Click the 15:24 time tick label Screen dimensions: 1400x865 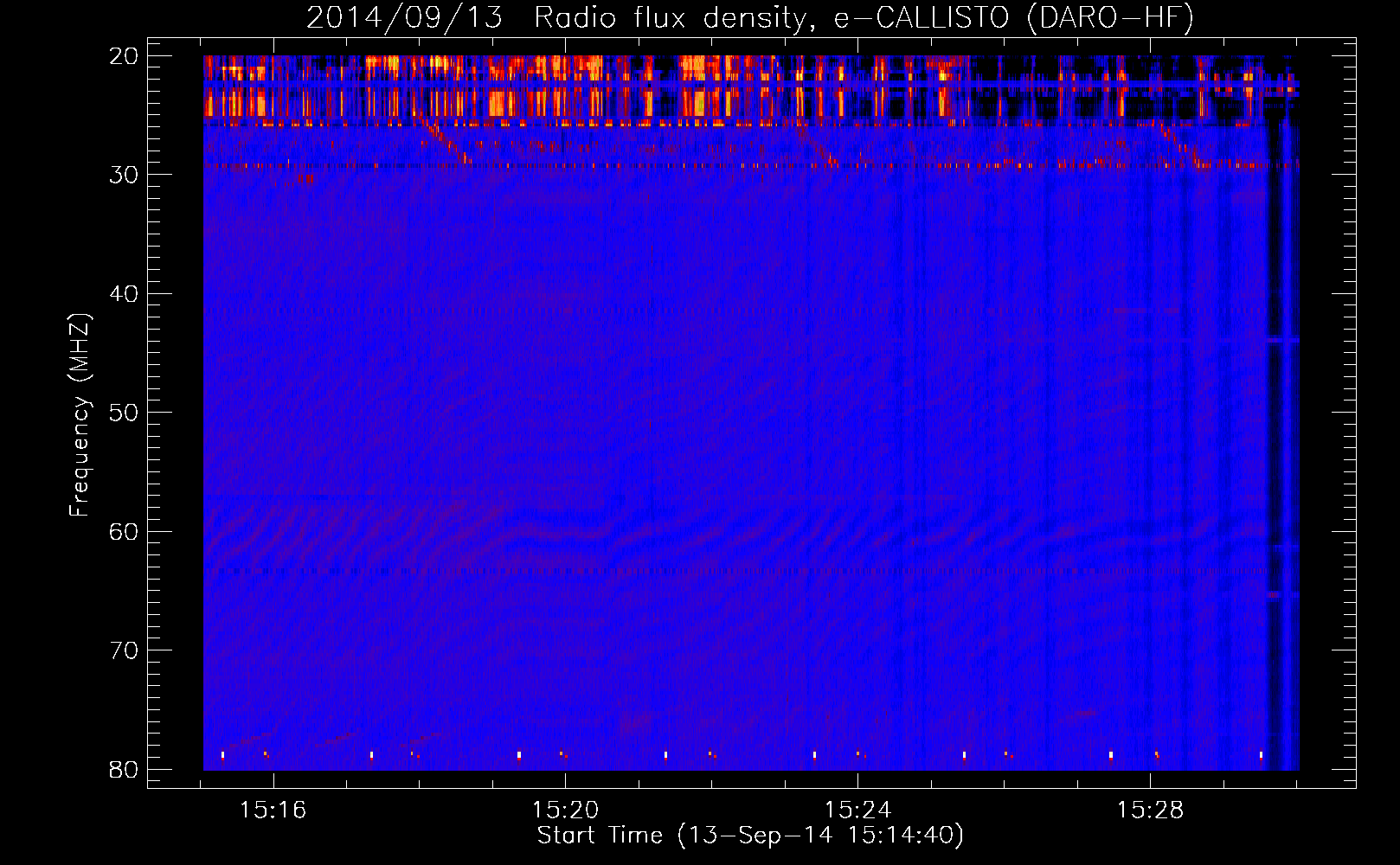(857, 811)
